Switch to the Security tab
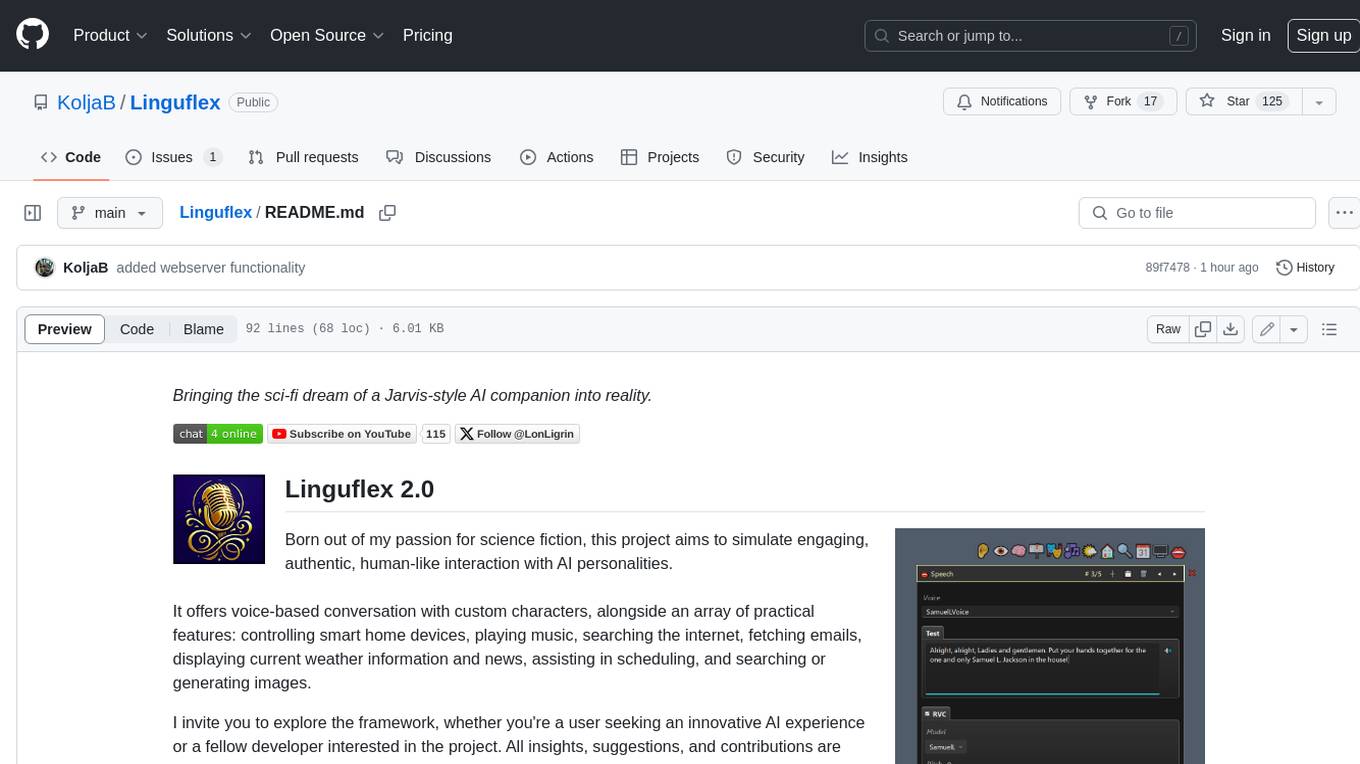The image size is (1360, 764). (765, 157)
